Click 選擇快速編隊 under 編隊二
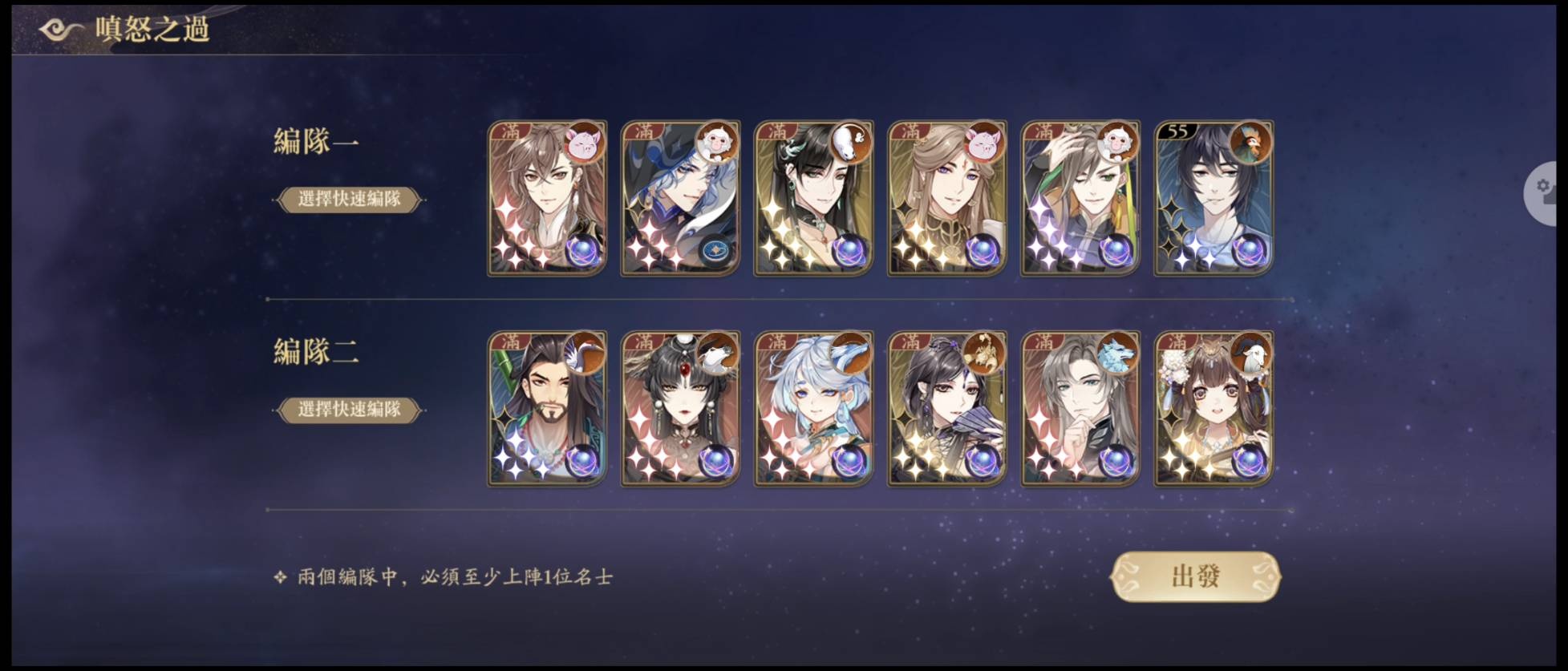Screen dimensions: 1568x671 pos(349,410)
